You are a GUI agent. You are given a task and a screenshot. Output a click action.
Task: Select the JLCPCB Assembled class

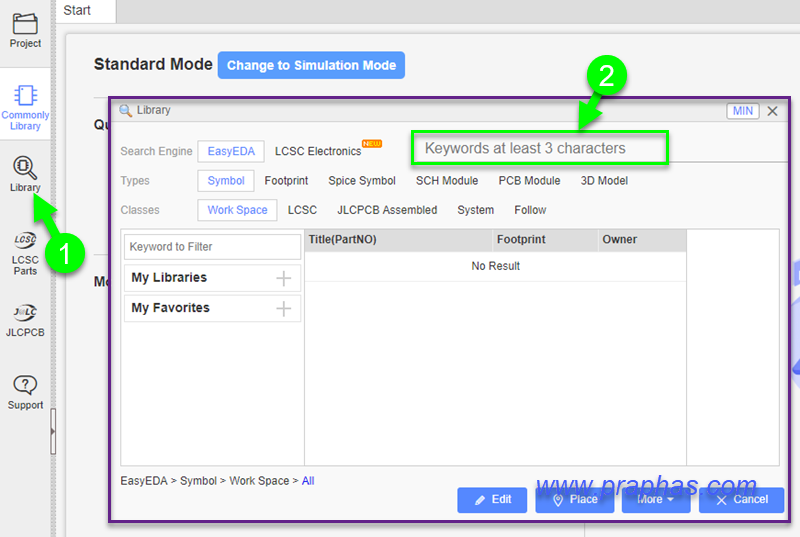pyautogui.click(x=387, y=210)
